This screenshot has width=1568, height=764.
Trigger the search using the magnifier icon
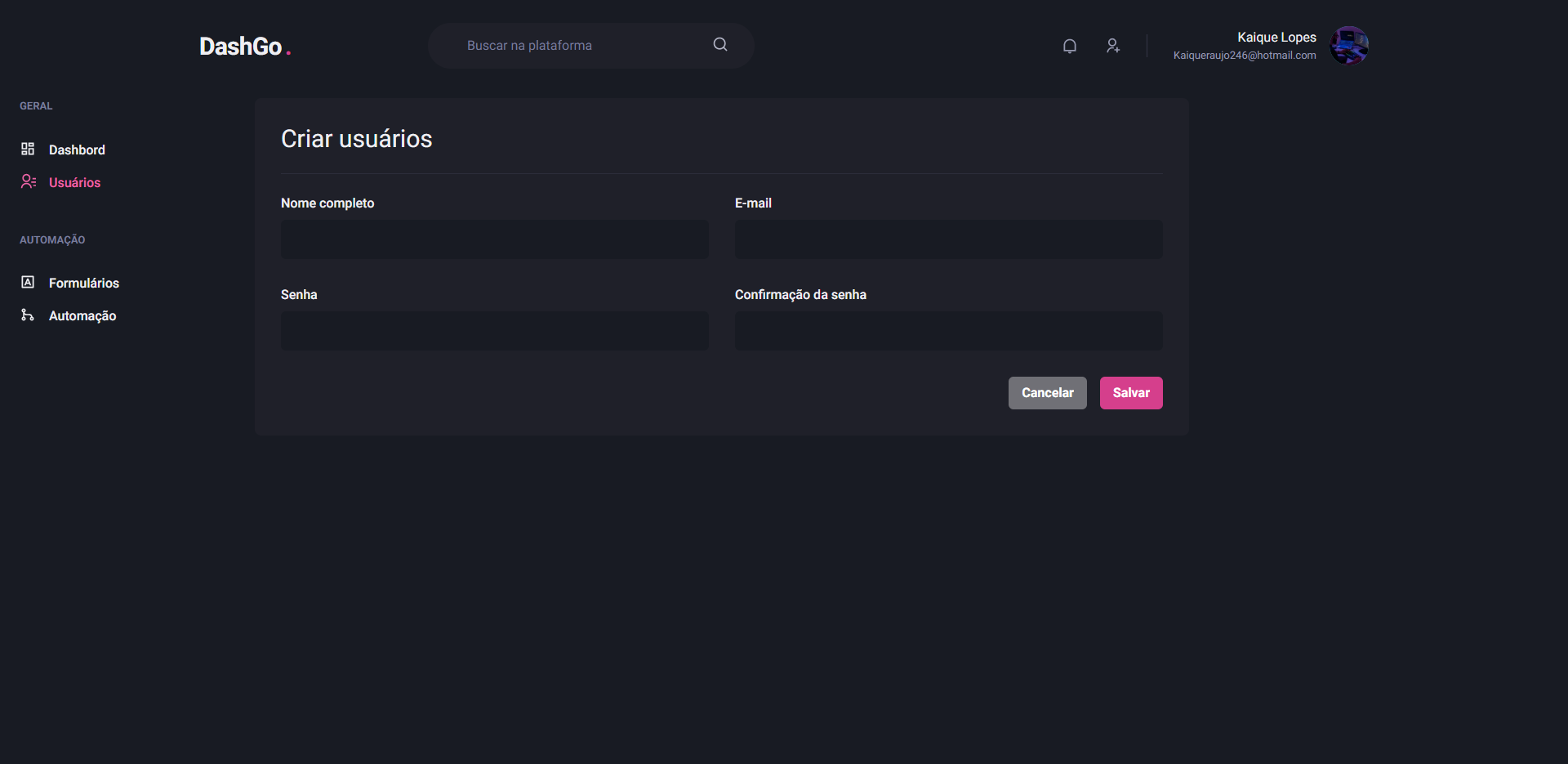click(x=719, y=44)
